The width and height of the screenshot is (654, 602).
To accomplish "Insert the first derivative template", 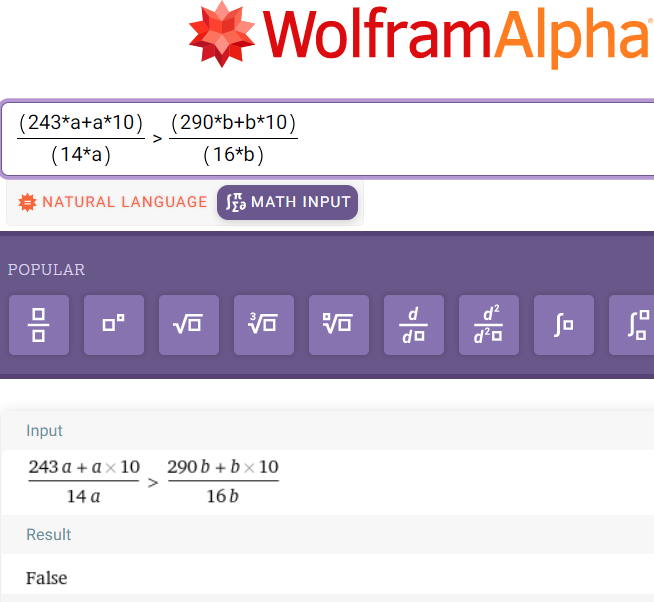I will click(414, 325).
